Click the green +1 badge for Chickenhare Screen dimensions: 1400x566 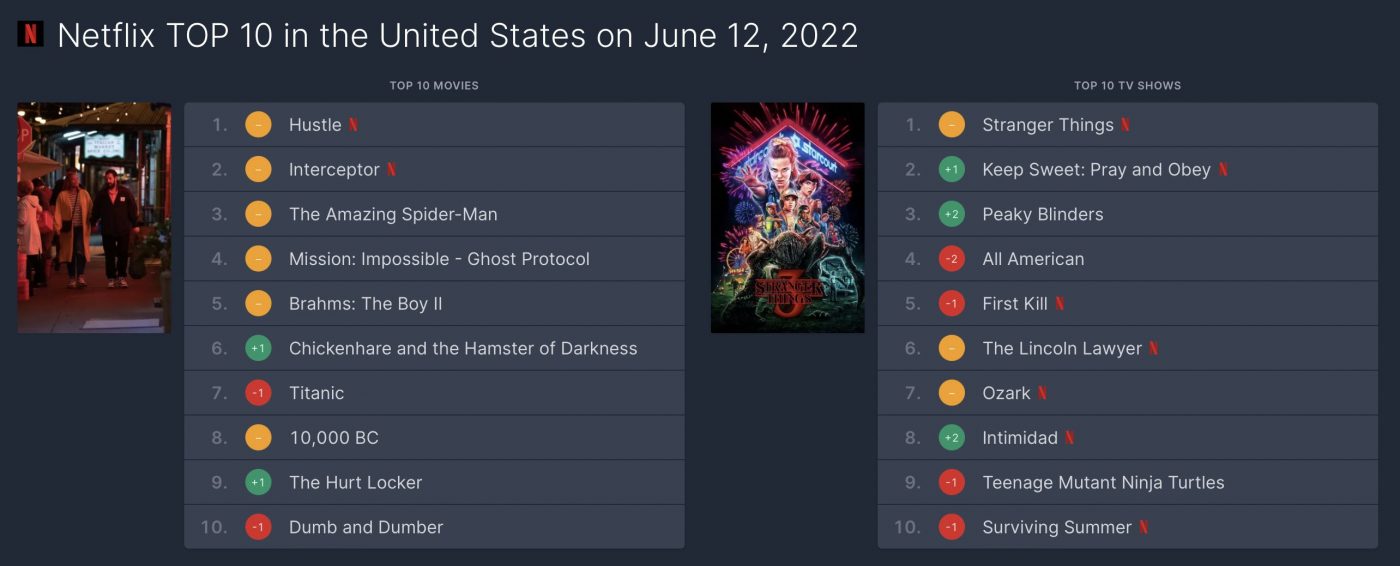(258, 348)
